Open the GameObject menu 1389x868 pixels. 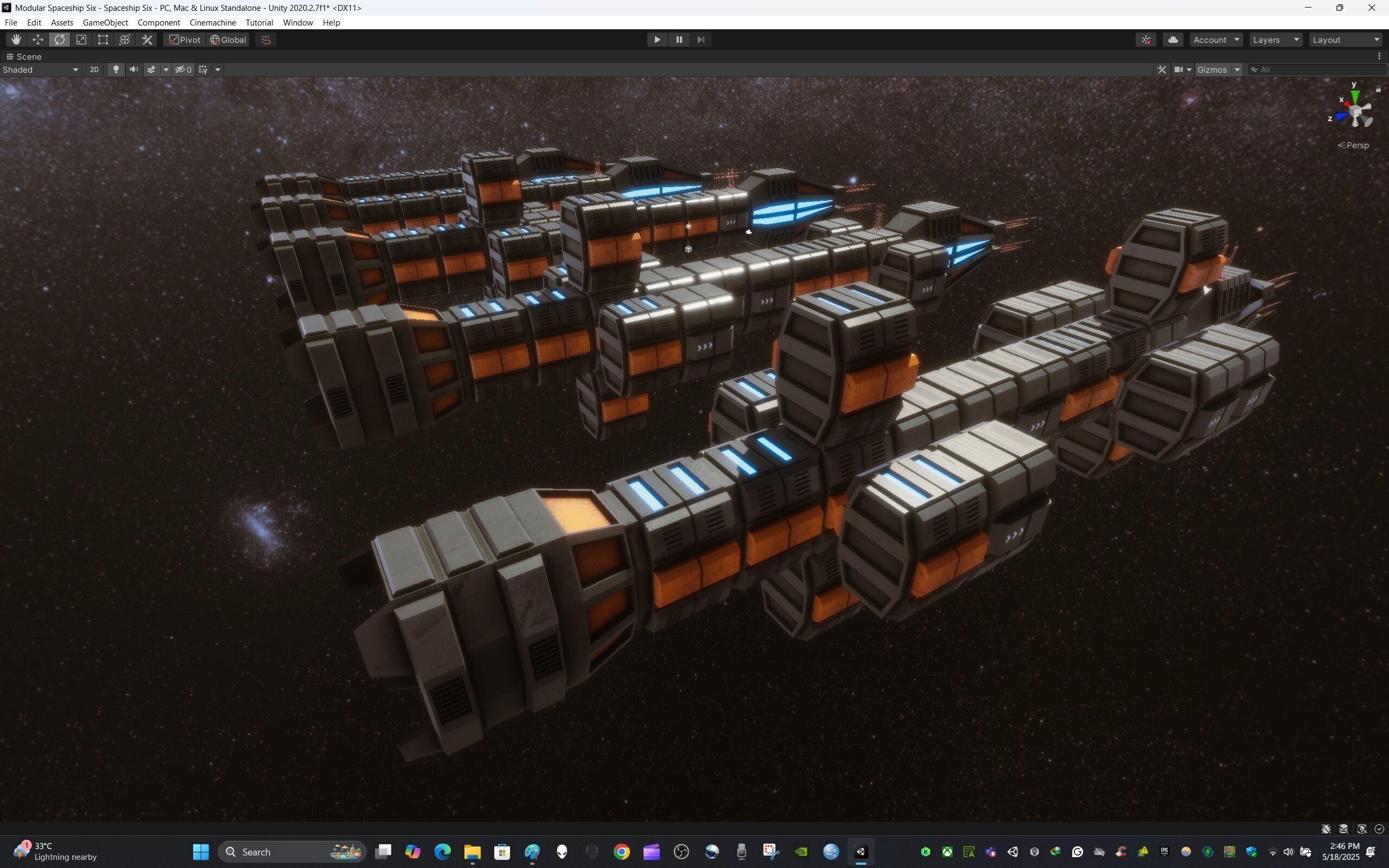click(105, 22)
